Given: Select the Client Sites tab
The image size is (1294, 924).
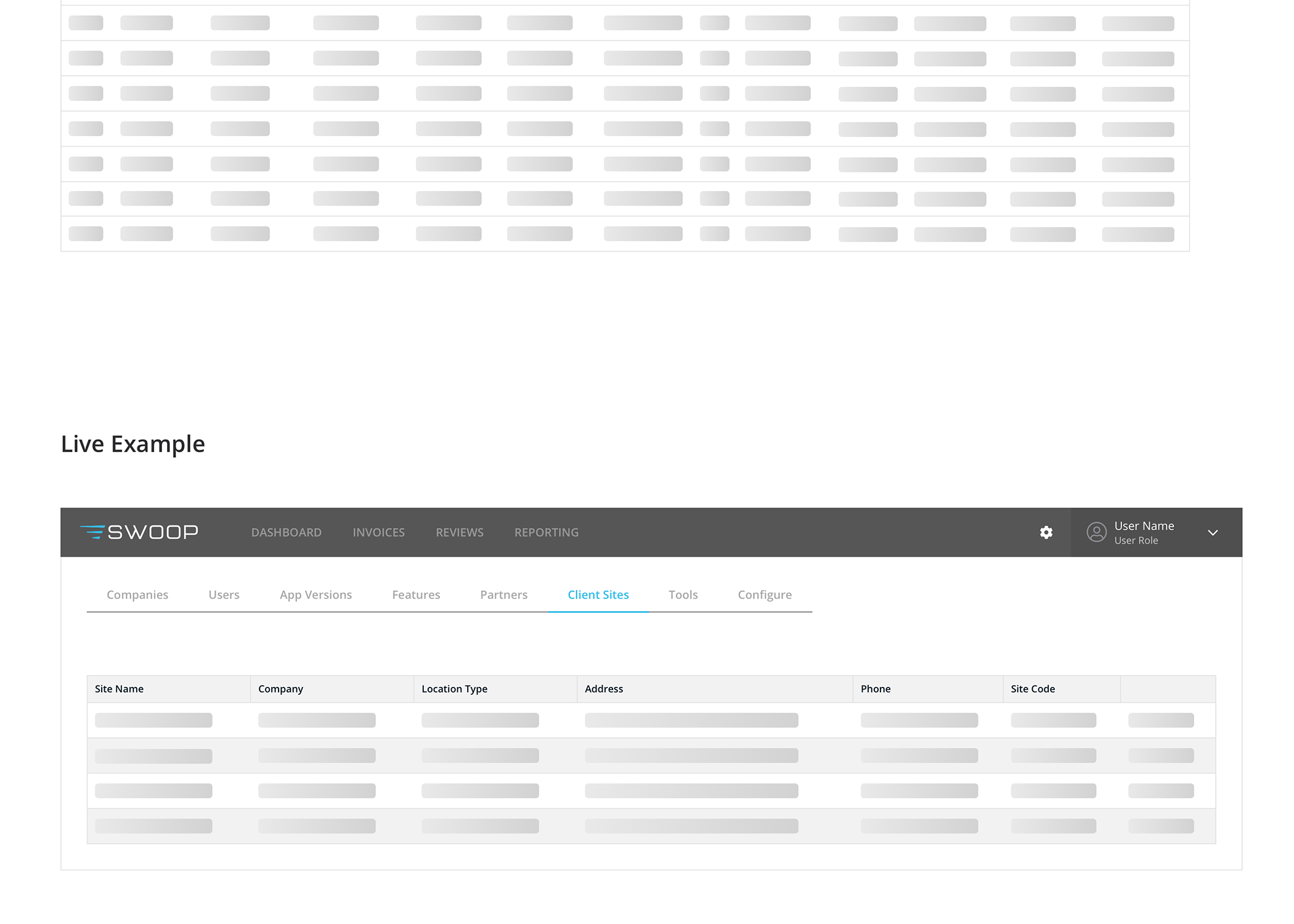Looking at the screenshot, I should [x=598, y=594].
